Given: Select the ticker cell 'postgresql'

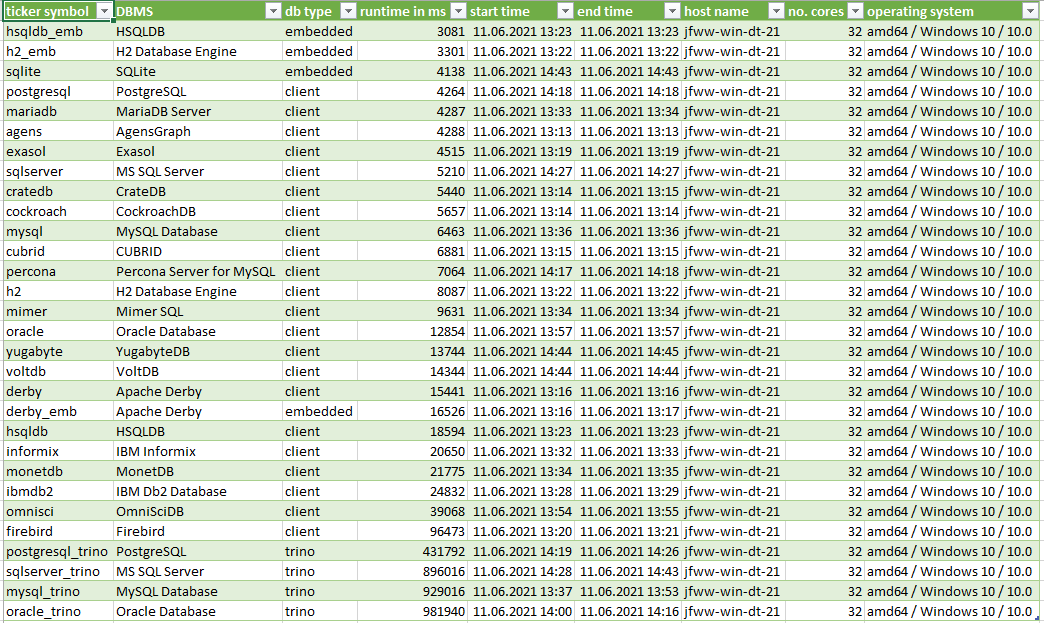Looking at the screenshot, I should tap(58, 91).
